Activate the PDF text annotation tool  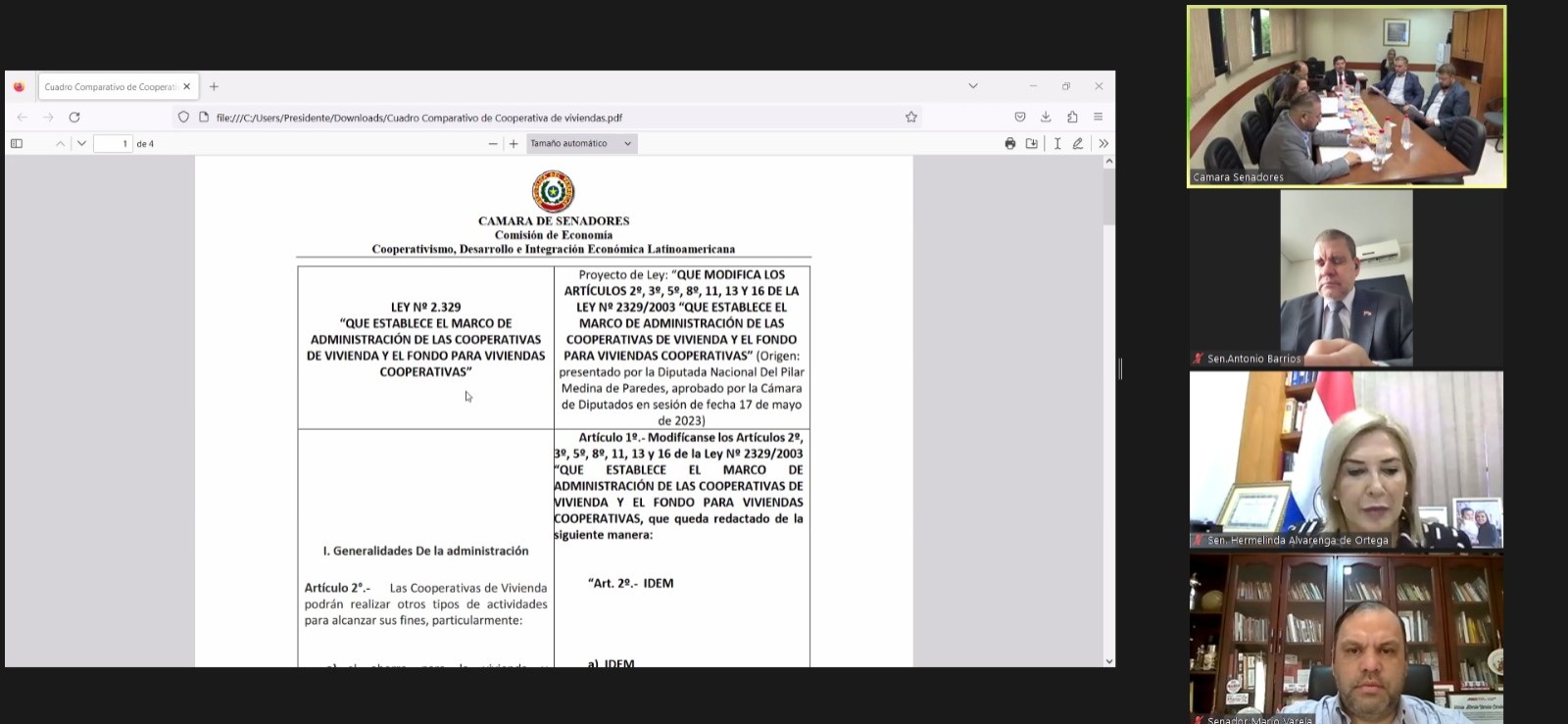click(x=1057, y=144)
